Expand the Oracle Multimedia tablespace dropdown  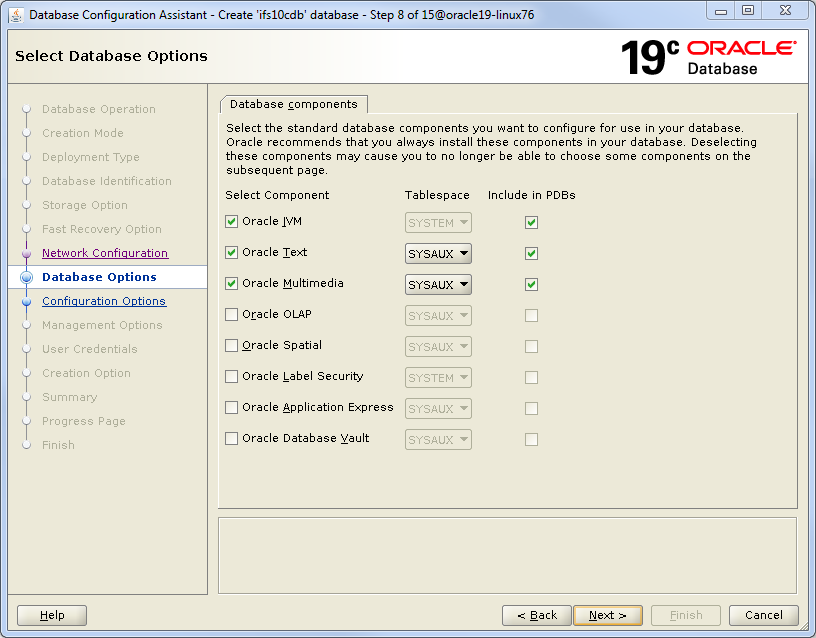(x=438, y=285)
